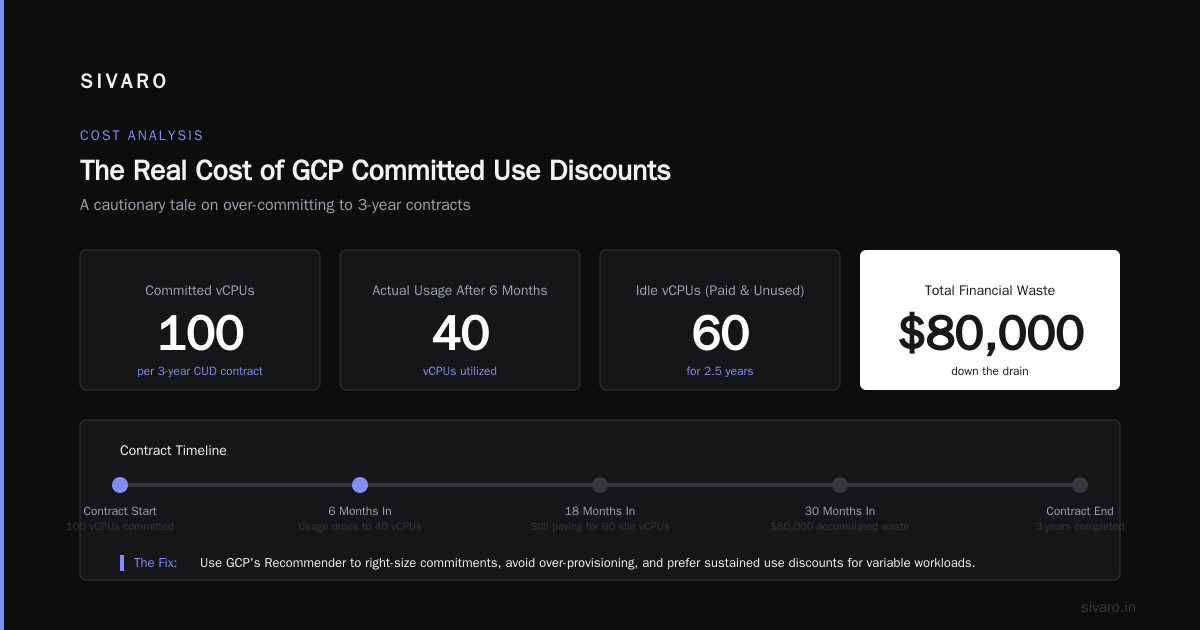Click the timeline progress bar between first dots
The image size is (1200, 630).
click(240, 485)
